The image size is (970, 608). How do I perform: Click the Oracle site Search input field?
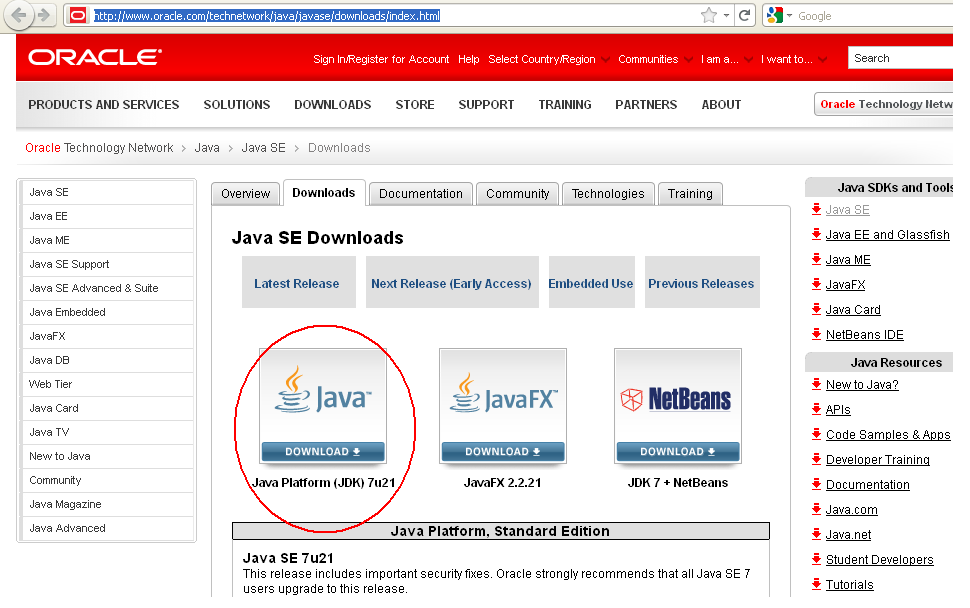900,58
